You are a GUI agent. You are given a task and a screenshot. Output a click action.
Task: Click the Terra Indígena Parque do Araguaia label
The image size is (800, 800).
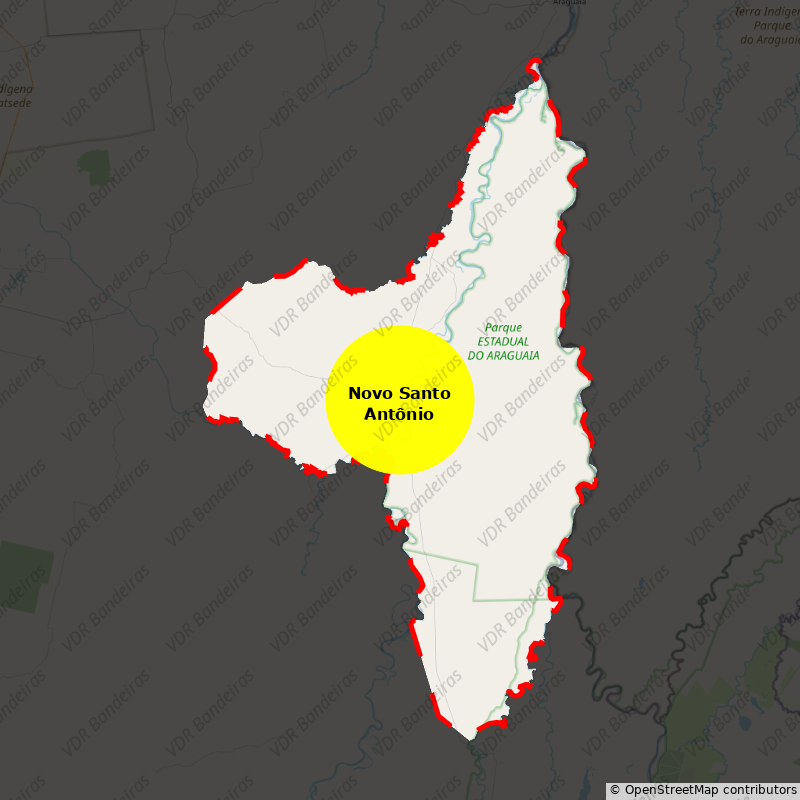769,26
